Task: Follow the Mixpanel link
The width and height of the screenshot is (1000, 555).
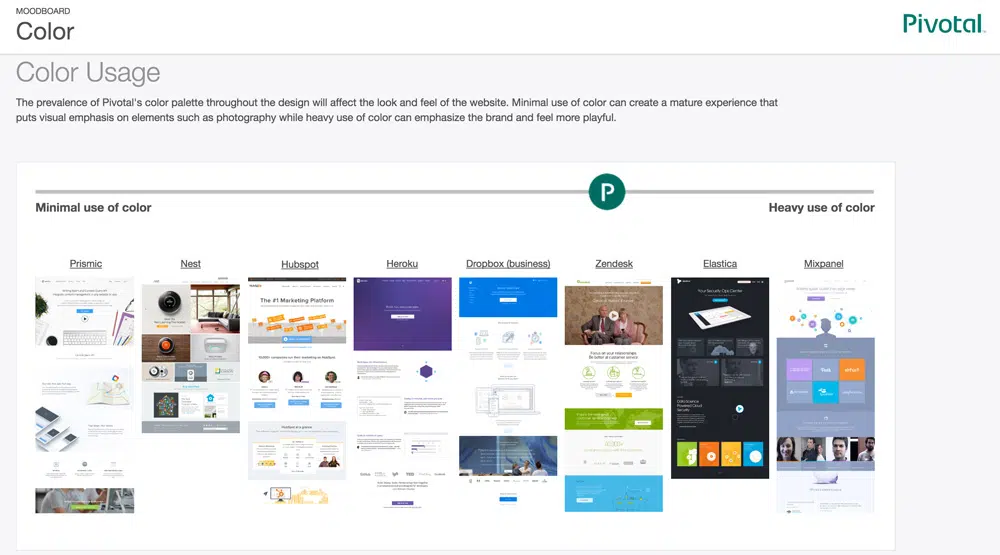Action: tap(825, 264)
